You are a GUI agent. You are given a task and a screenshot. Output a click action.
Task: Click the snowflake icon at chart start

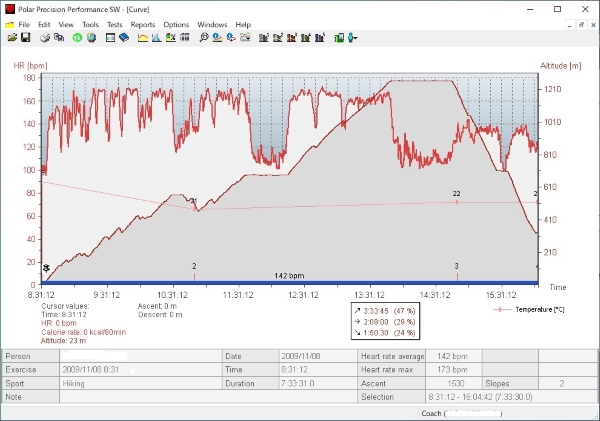[46, 268]
